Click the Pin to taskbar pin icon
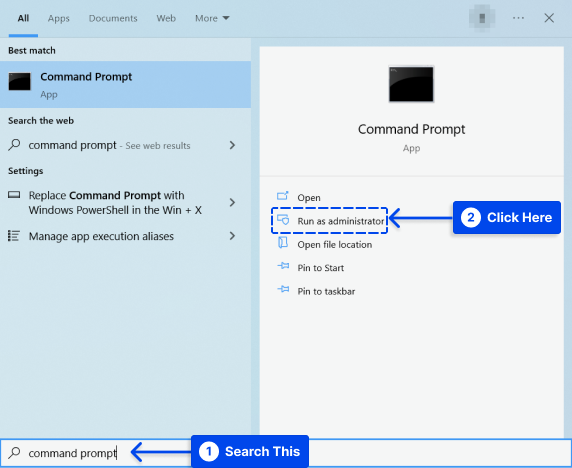 click(x=283, y=289)
